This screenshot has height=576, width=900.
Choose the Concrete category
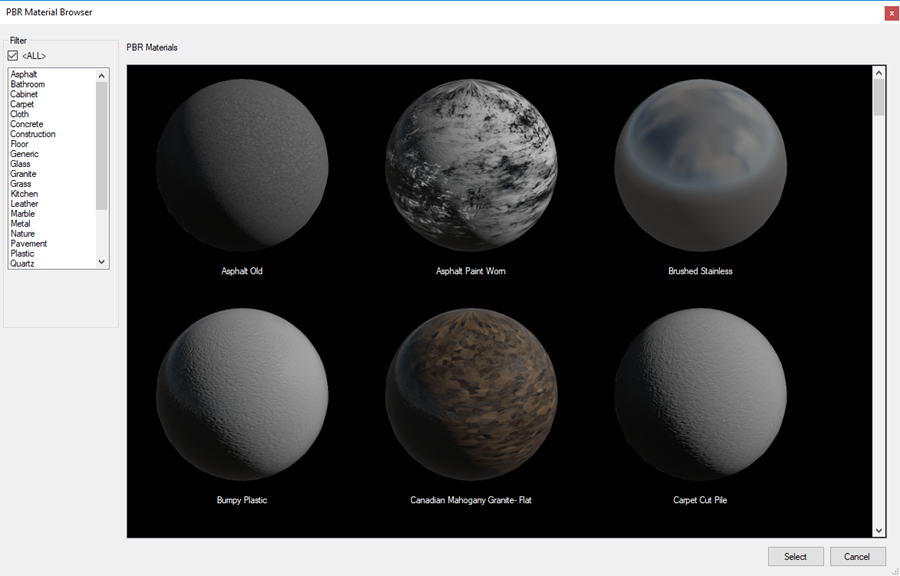point(26,124)
